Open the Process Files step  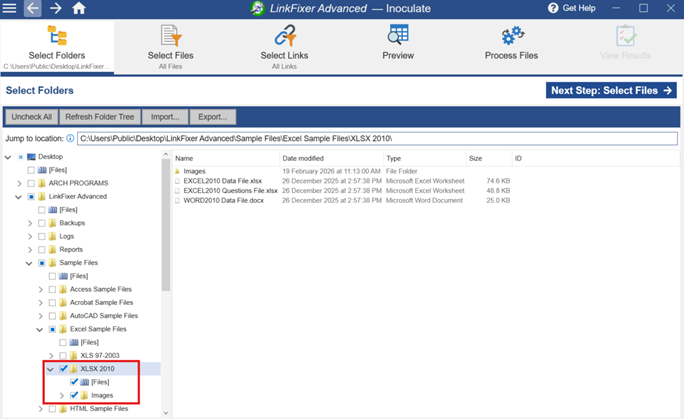[x=511, y=43]
